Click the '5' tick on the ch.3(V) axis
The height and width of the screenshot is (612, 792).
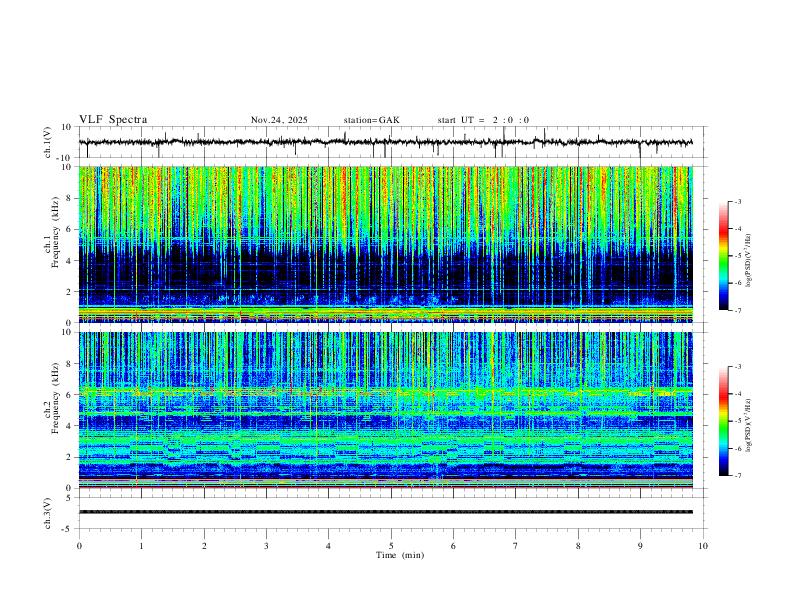point(70,497)
